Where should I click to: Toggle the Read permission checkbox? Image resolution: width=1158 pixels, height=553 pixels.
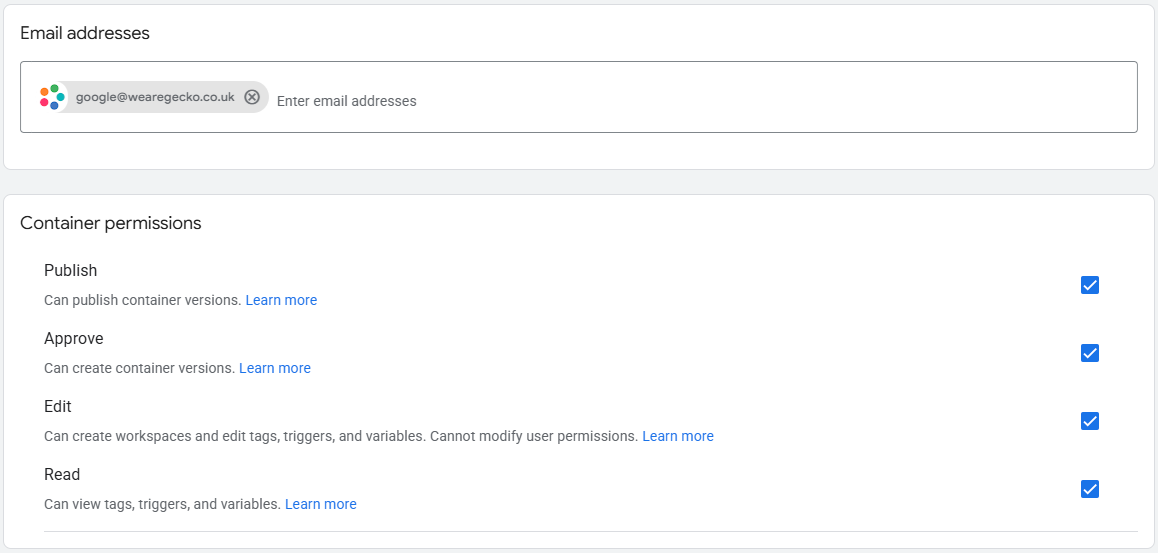coord(1090,489)
